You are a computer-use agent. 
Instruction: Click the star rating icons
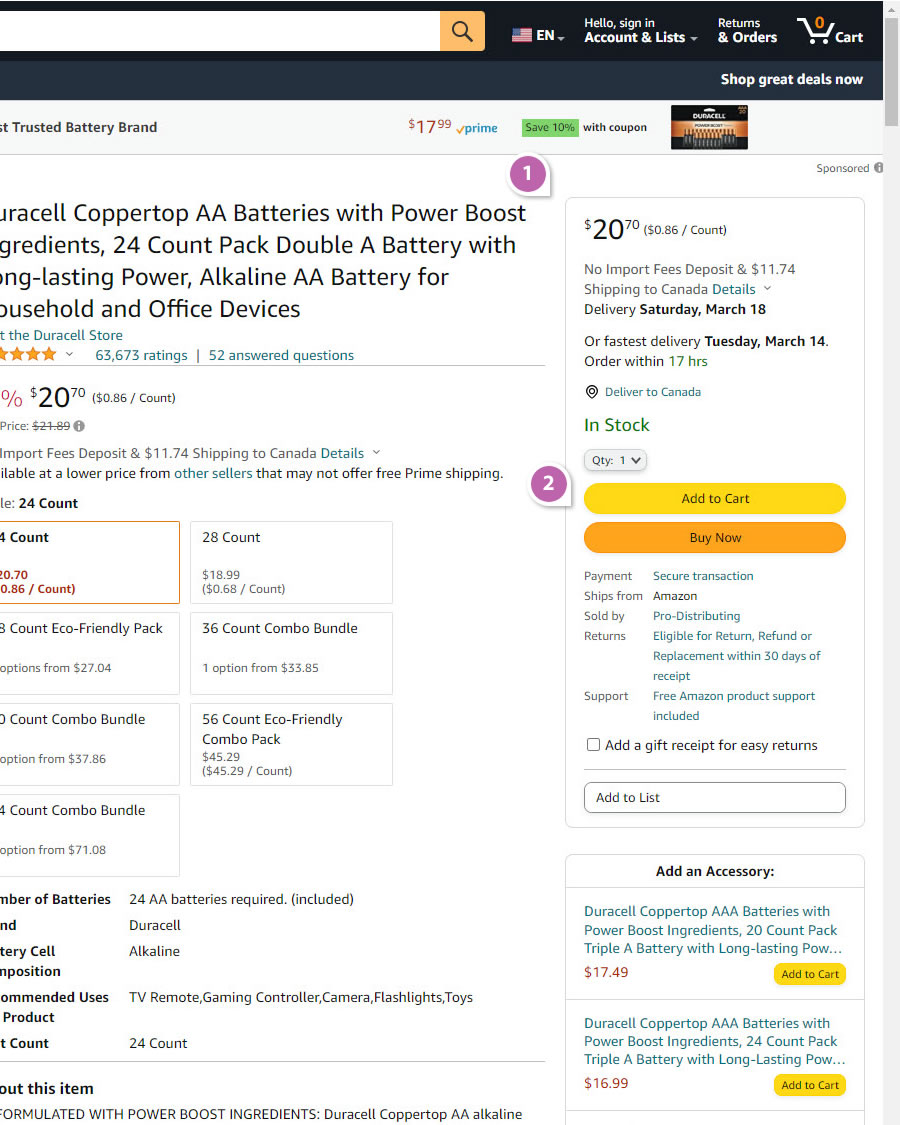tap(28, 355)
